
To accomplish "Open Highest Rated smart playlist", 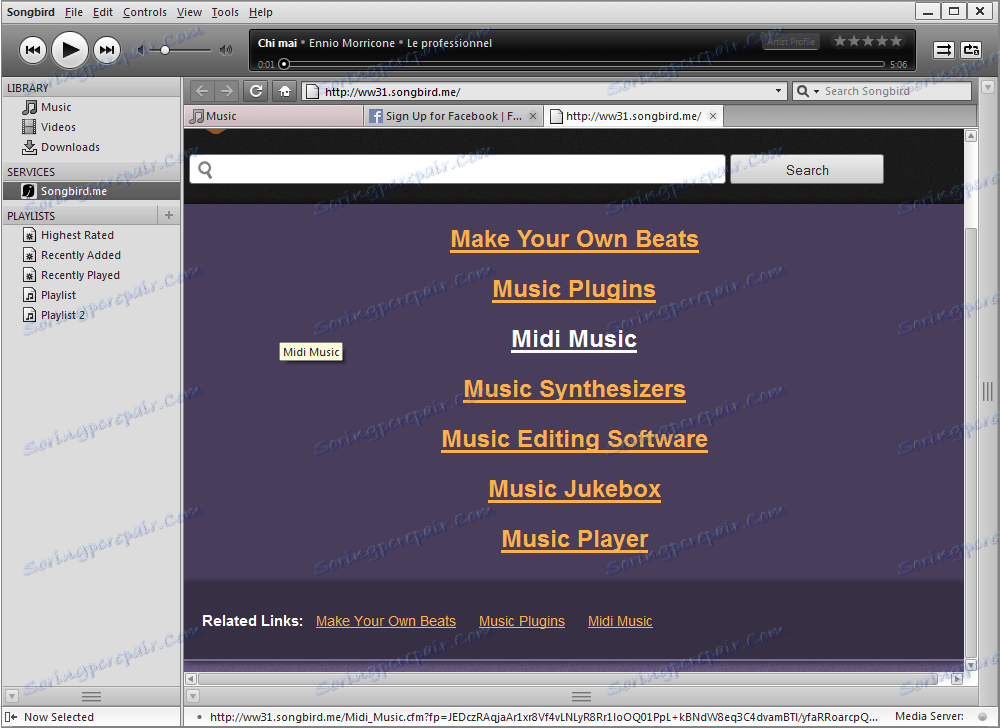I will point(91,235).
